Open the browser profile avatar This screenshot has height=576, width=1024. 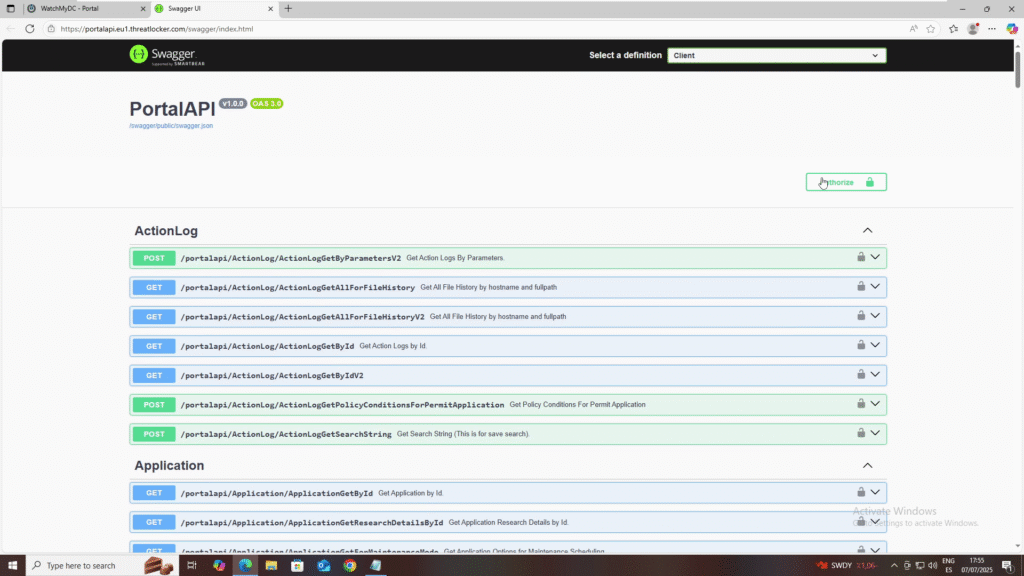click(973, 29)
